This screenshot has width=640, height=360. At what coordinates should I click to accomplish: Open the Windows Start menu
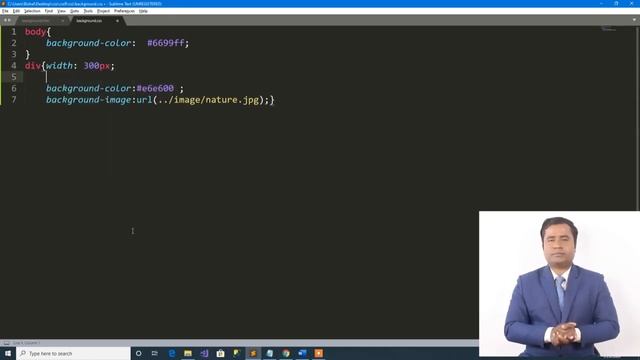tap(8, 353)
